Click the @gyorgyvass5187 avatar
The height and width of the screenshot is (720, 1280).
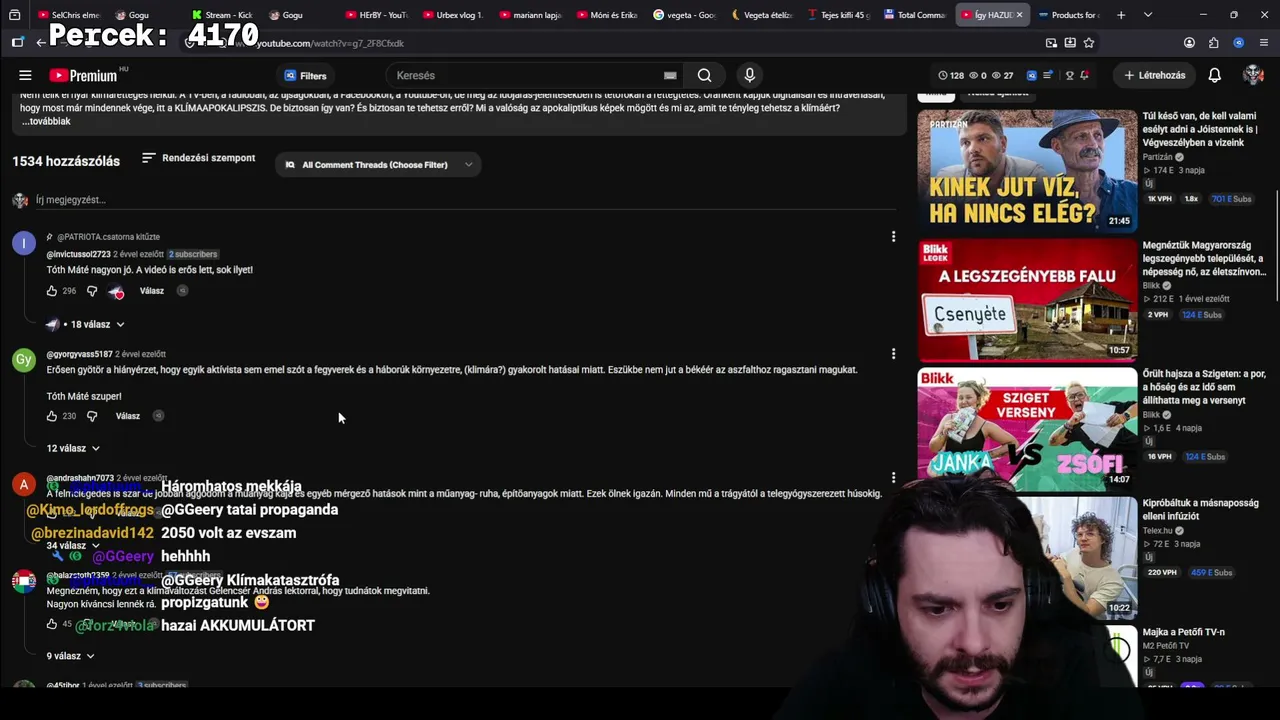pos(24,360)
